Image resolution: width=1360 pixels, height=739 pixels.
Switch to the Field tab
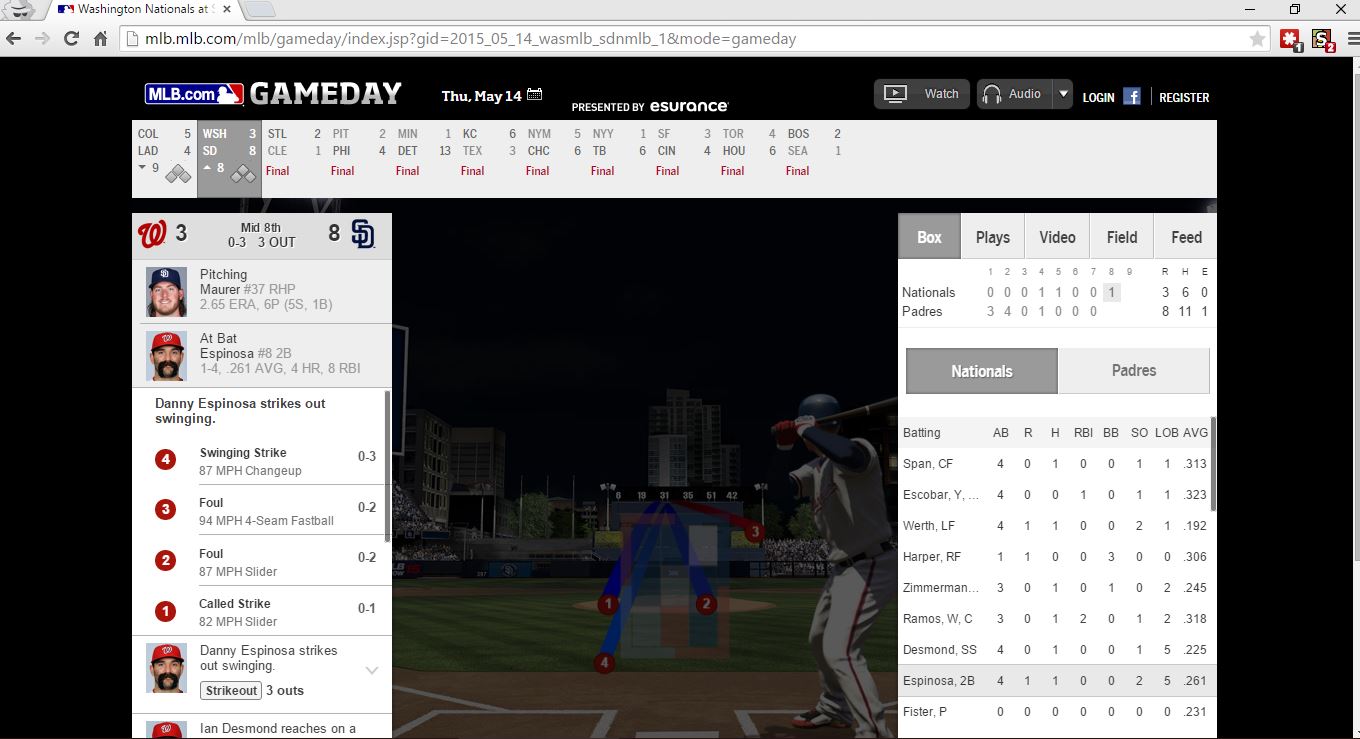1122,237
